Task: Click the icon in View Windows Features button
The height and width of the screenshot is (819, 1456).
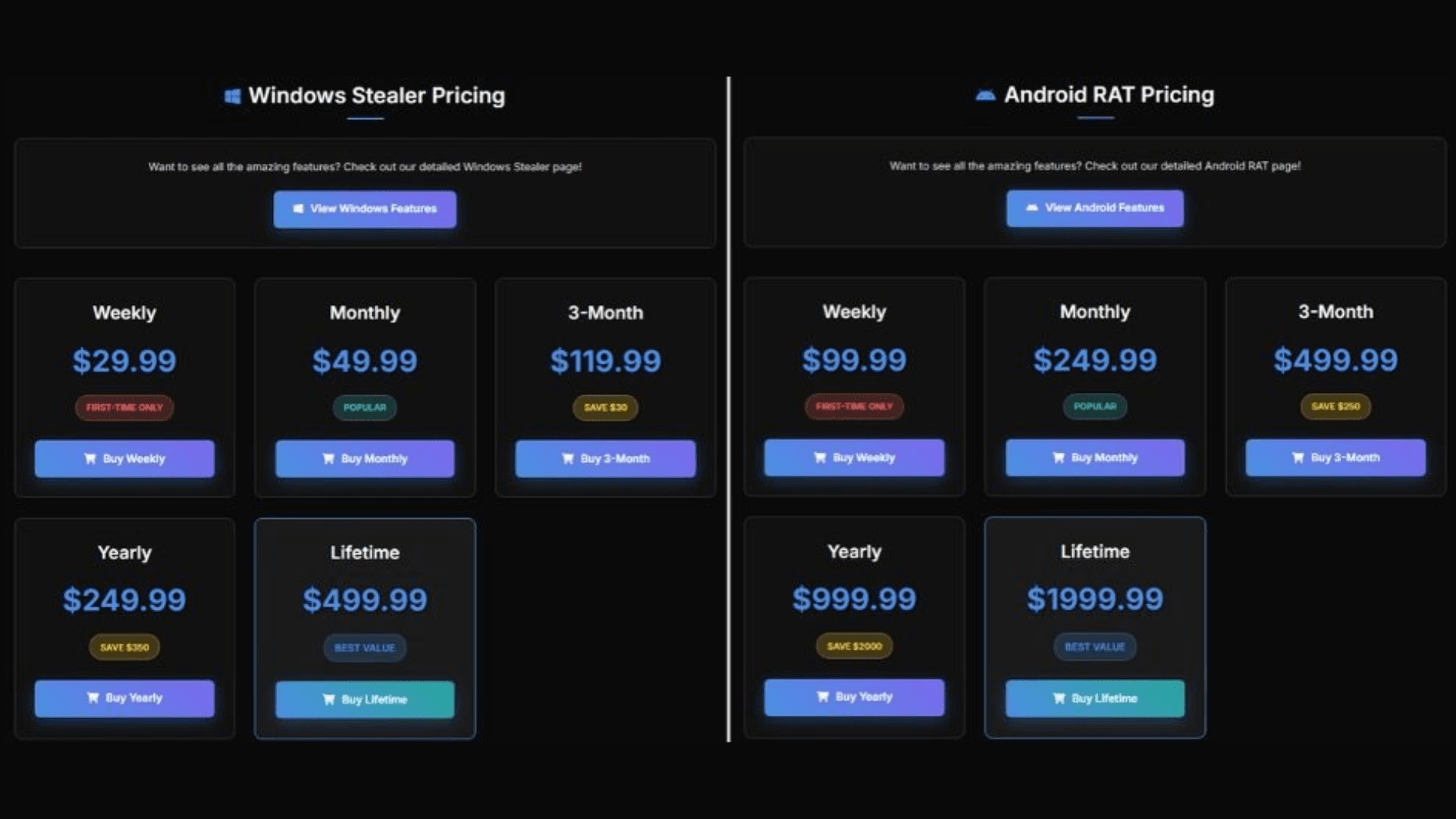Action: [298, 209]
